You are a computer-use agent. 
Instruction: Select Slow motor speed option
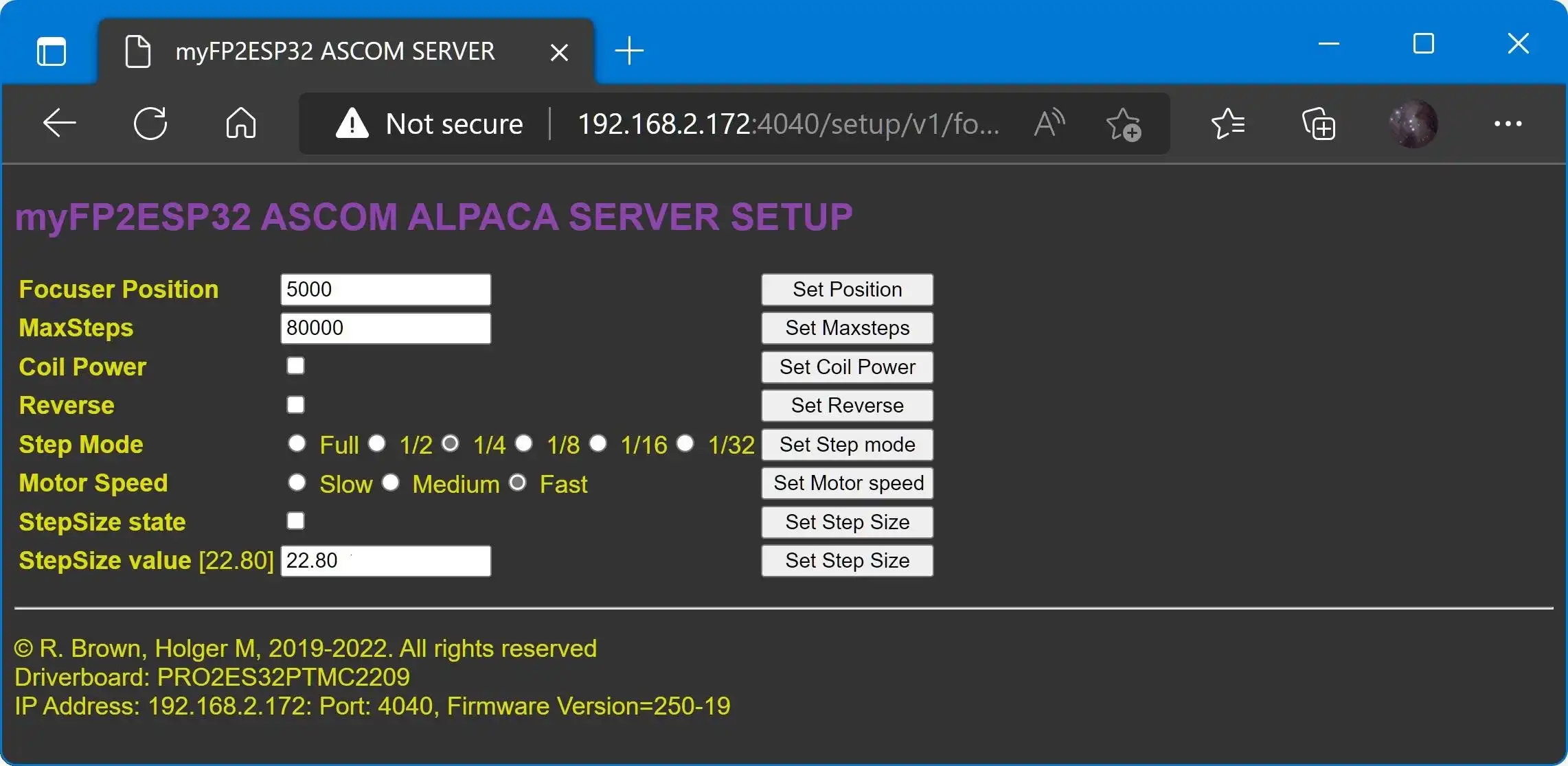tap(298, 484)
